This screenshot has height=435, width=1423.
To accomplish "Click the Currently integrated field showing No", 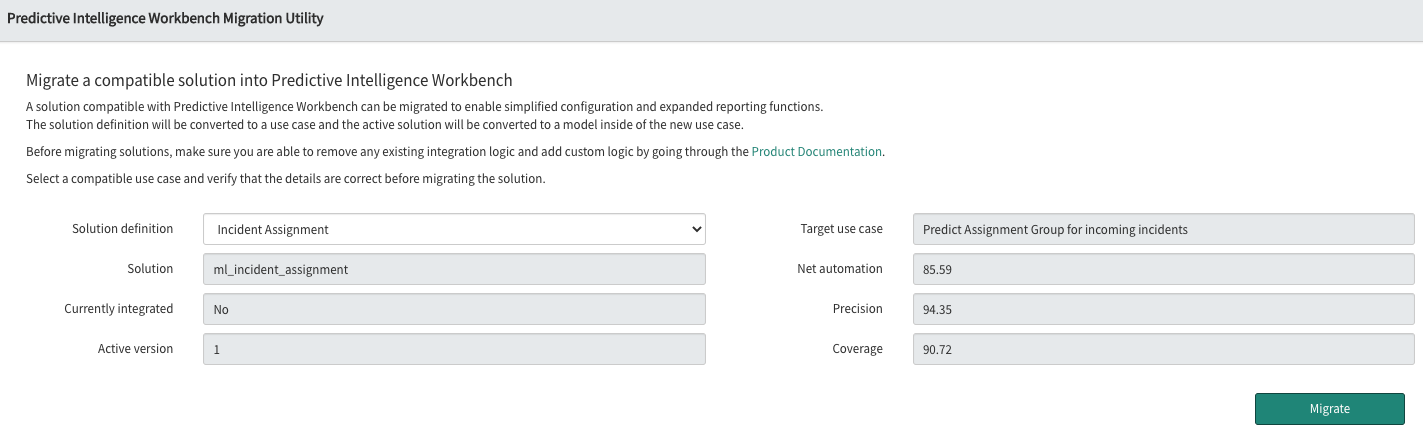I will coord(454,309).
